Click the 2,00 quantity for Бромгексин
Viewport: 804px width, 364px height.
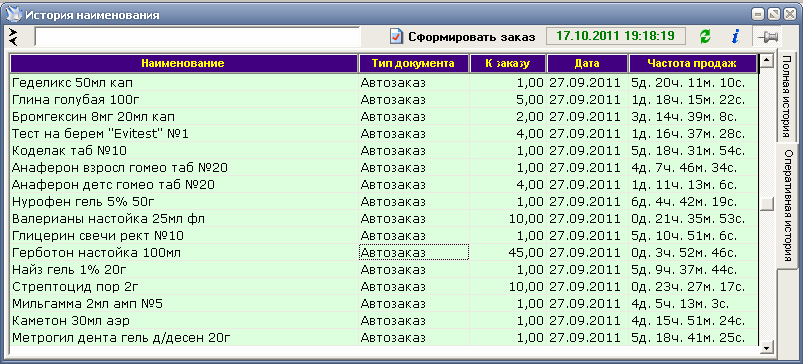[x=508, y=116]
